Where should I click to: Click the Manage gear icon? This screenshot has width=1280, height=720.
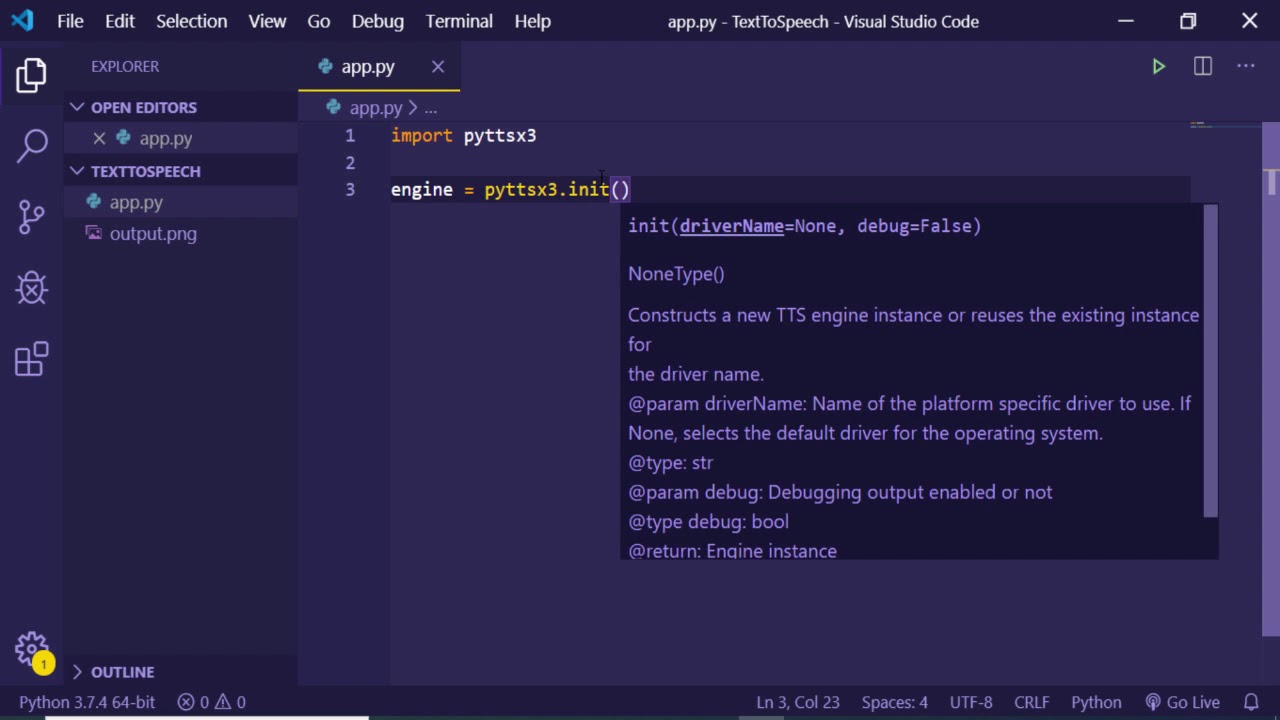(x=31, y=648)
